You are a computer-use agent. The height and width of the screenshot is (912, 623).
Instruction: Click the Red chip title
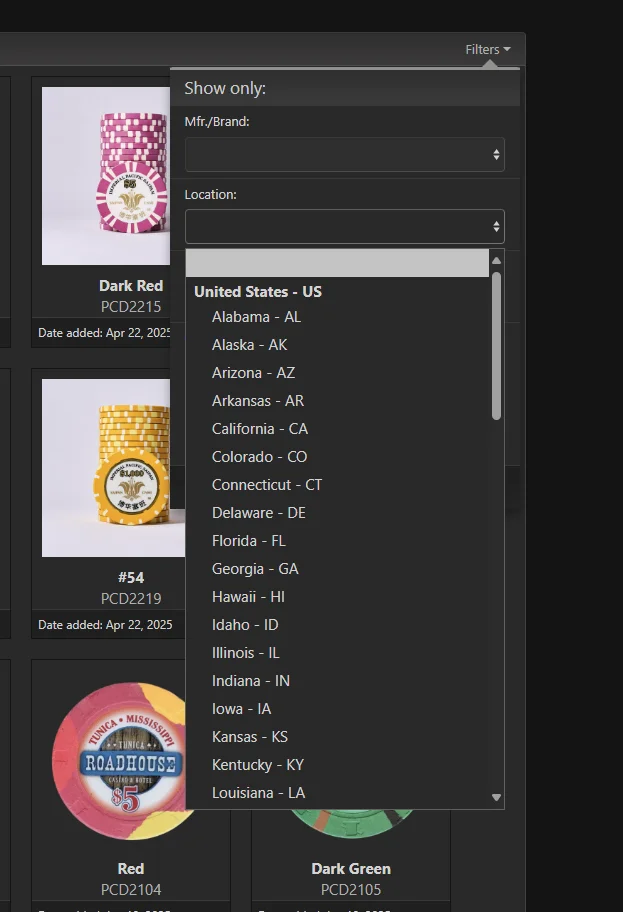(x=131, y=868)
